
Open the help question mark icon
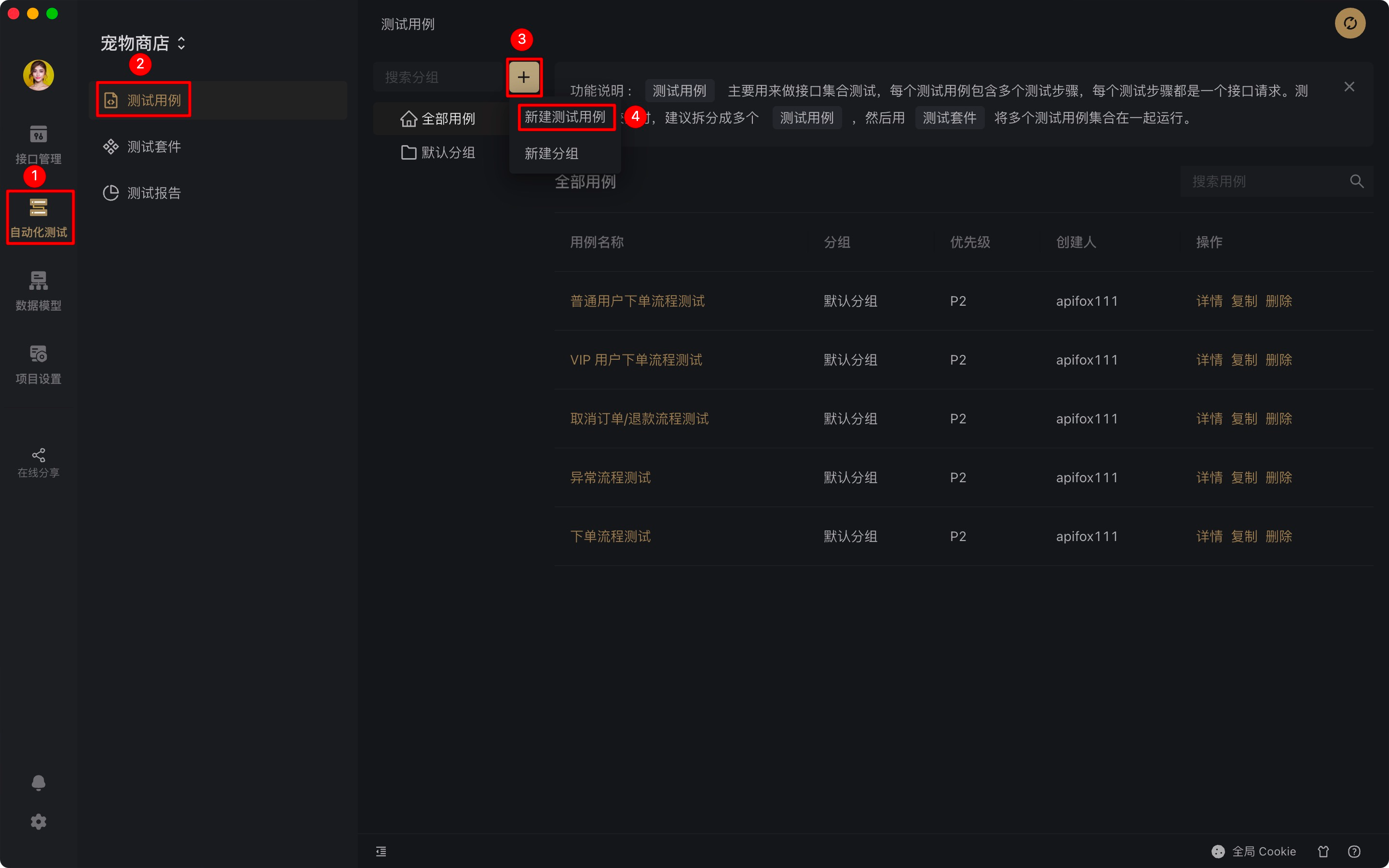[x=1354, y=851]
